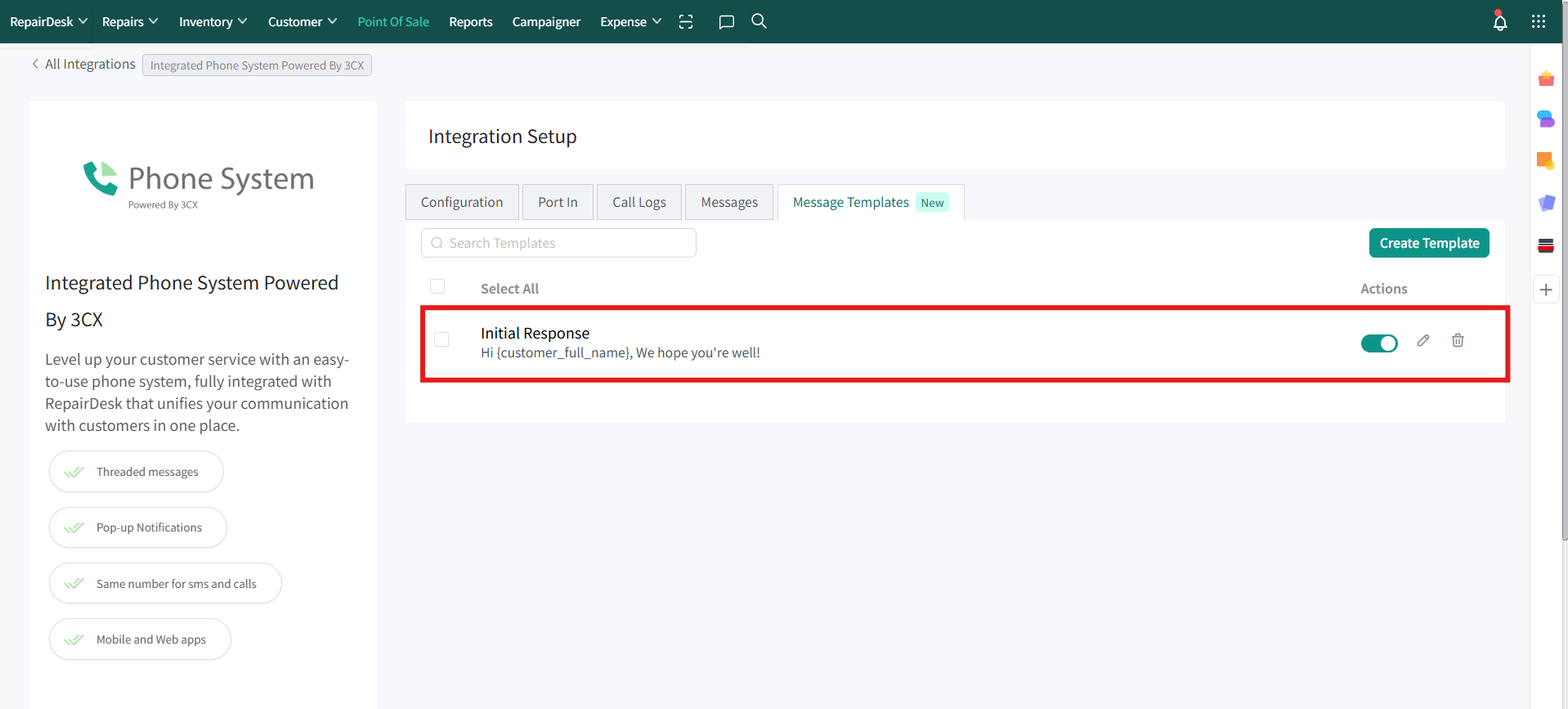Viewport: 1568px width, 709px height.
Task: Click the New badge on Message Templates
Action: (932, 203)
